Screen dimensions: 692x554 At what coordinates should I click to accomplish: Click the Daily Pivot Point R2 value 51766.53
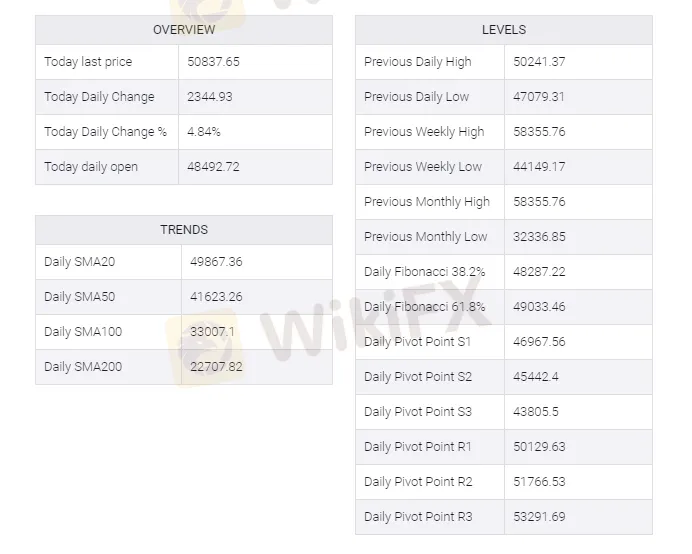tap(539, 482)
